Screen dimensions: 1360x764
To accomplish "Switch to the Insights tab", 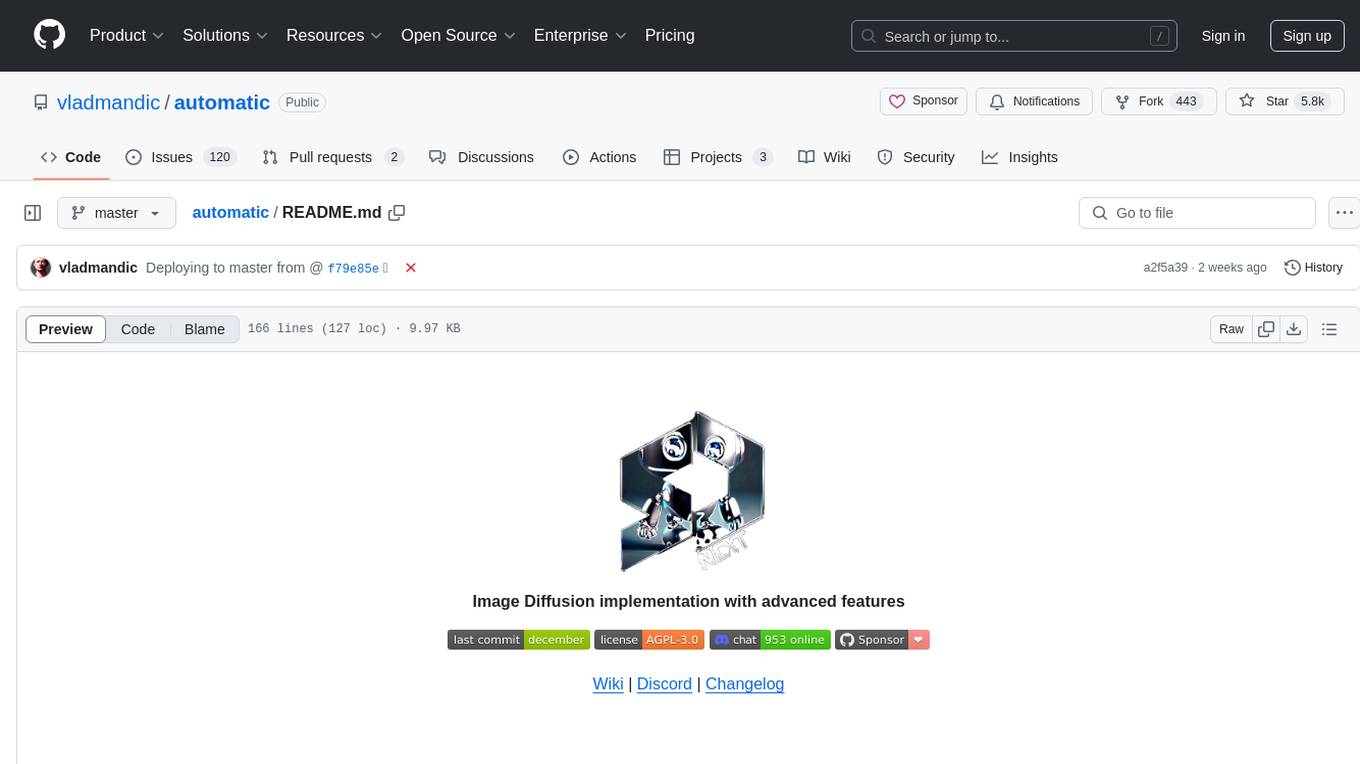I will (1020, 157).
